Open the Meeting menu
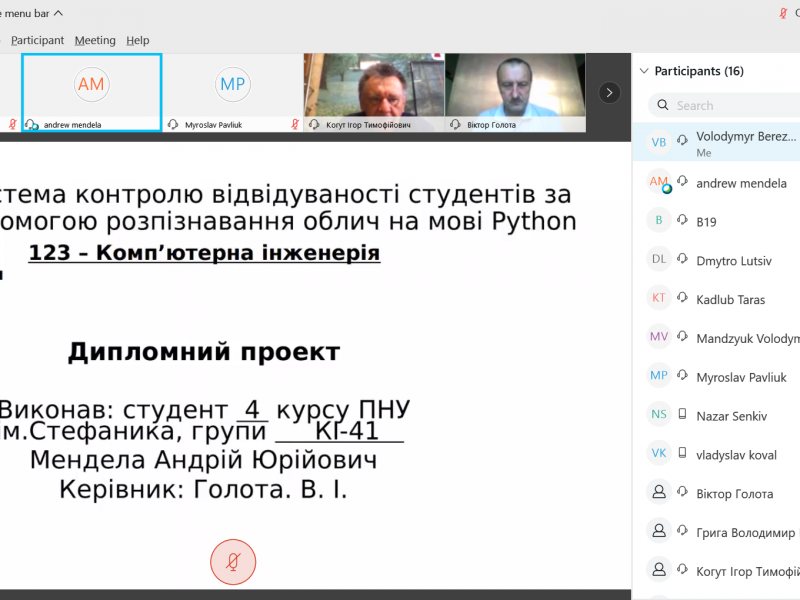 95,40
